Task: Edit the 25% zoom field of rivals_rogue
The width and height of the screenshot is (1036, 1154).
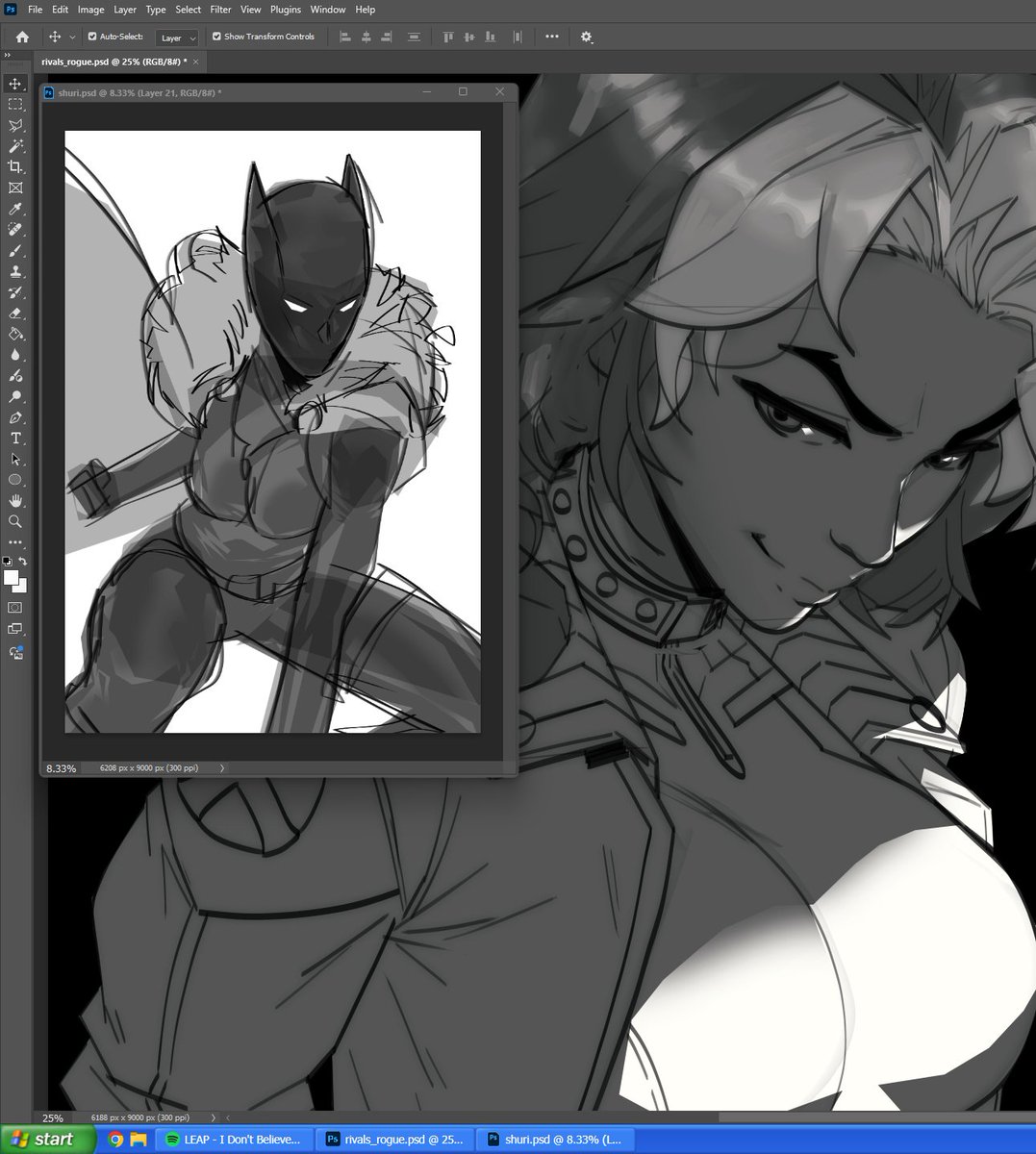Action: (x=53, y=1117)
